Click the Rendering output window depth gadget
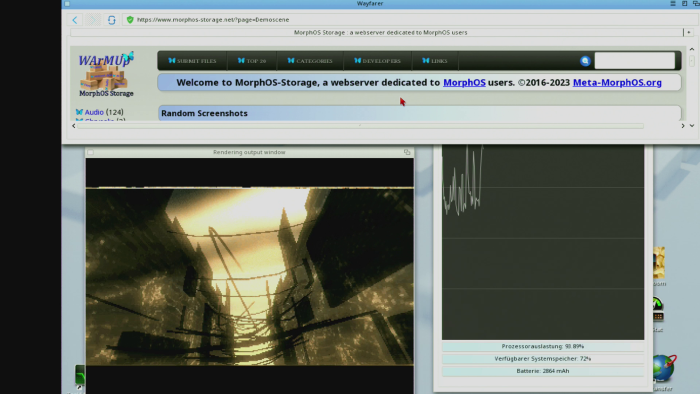Image resolution: width=700 pixels, height=394 pixels. (x=407, y=152)
